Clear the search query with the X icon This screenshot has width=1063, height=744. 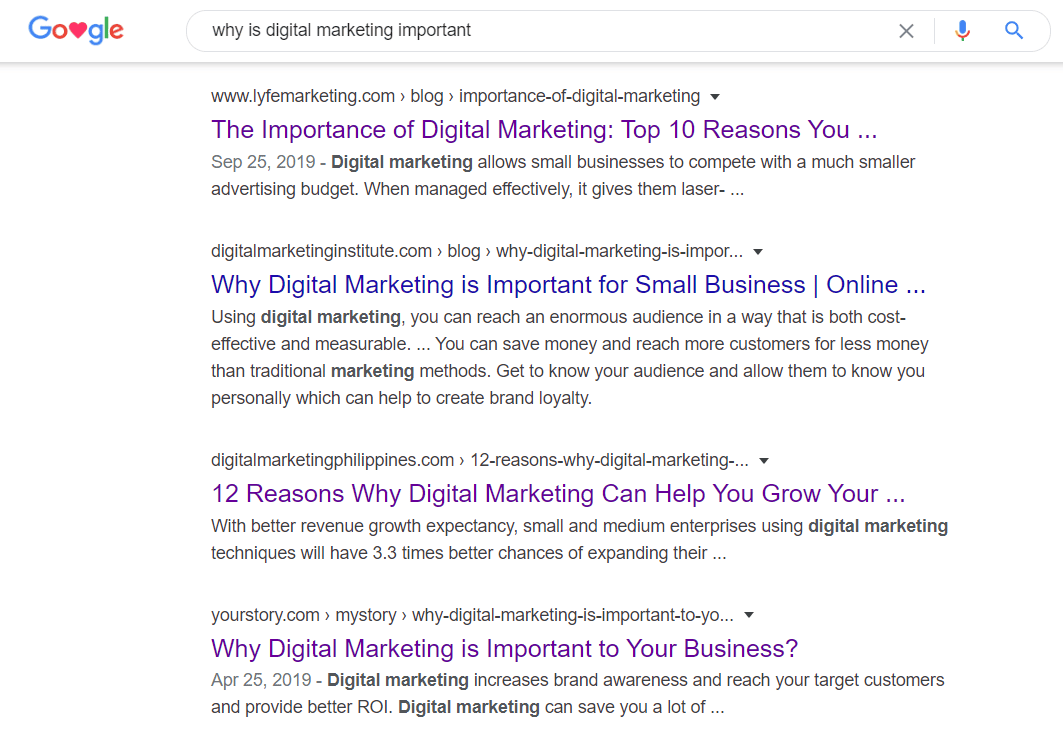(x=906, y=31)
